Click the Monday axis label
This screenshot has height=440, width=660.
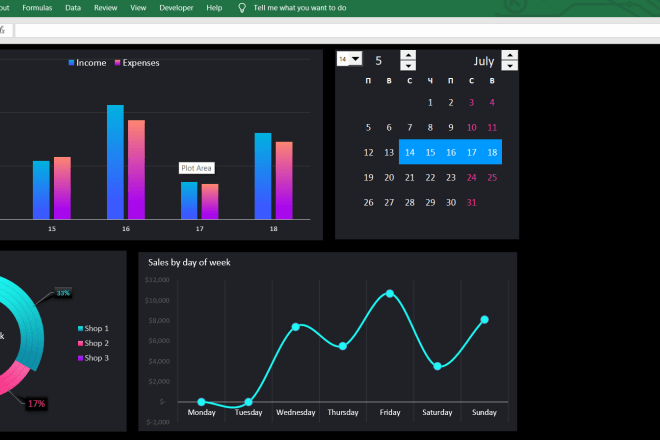coord(201,412)
